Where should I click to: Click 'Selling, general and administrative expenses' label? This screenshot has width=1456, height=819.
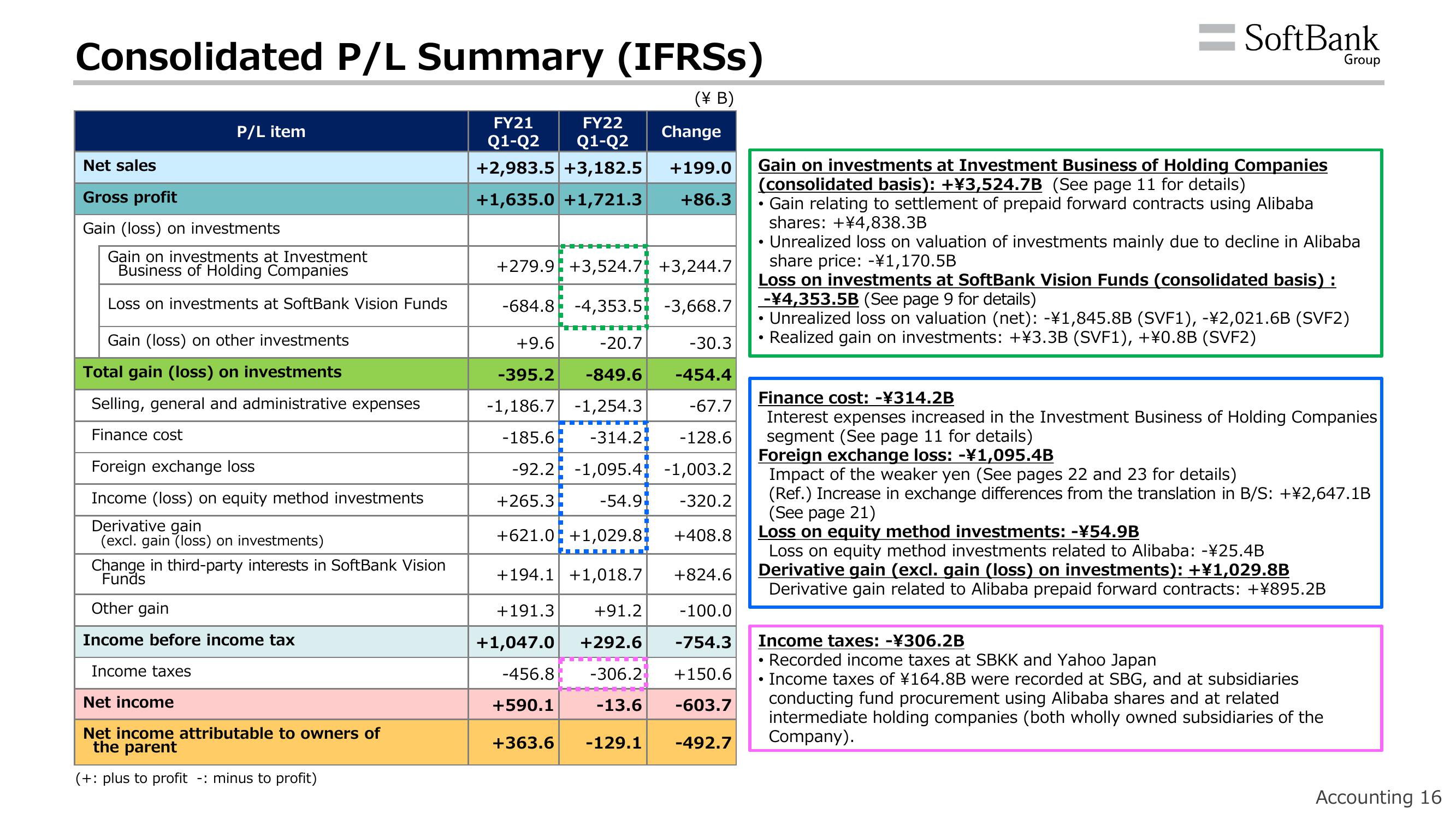tap(256, 403)
